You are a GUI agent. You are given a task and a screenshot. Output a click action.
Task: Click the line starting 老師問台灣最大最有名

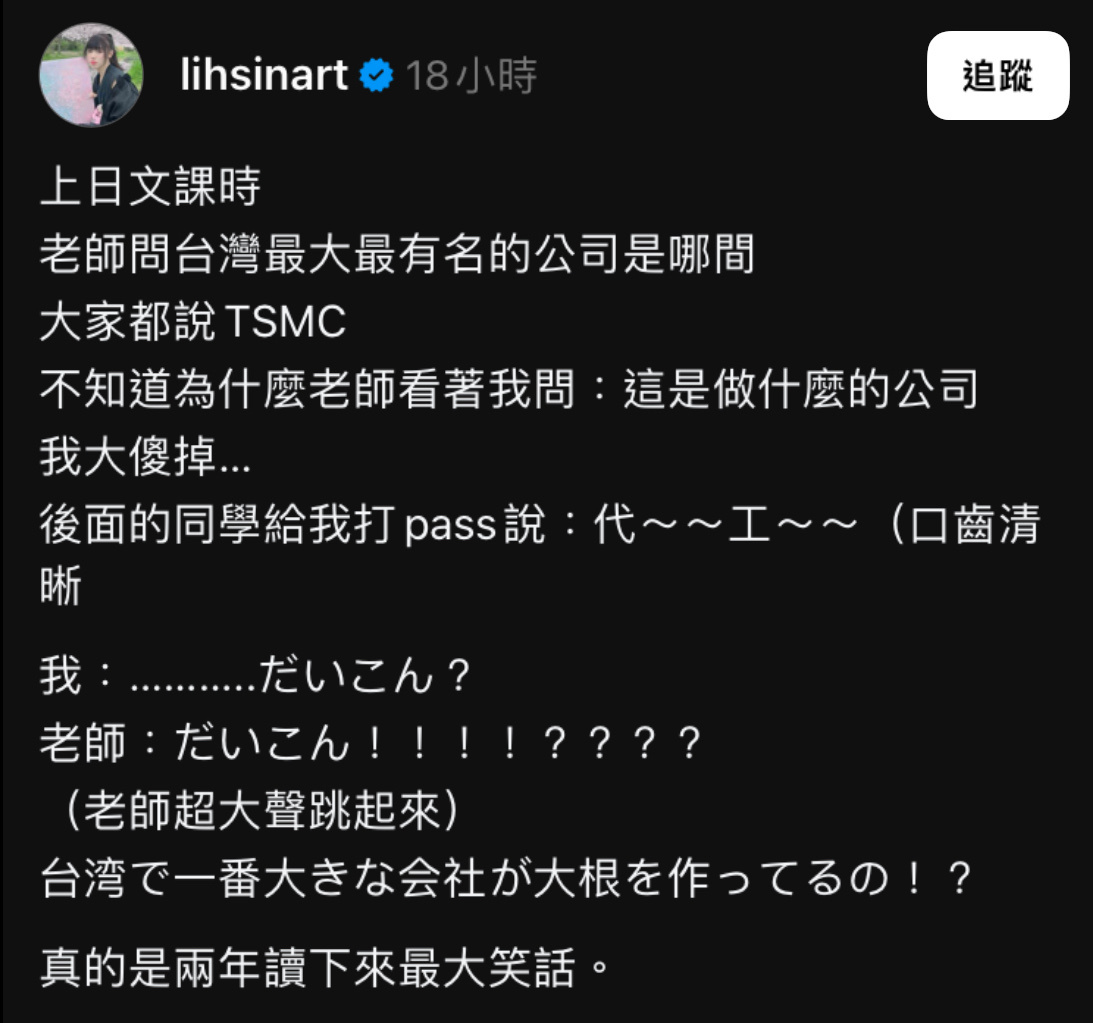pos(397,254)
